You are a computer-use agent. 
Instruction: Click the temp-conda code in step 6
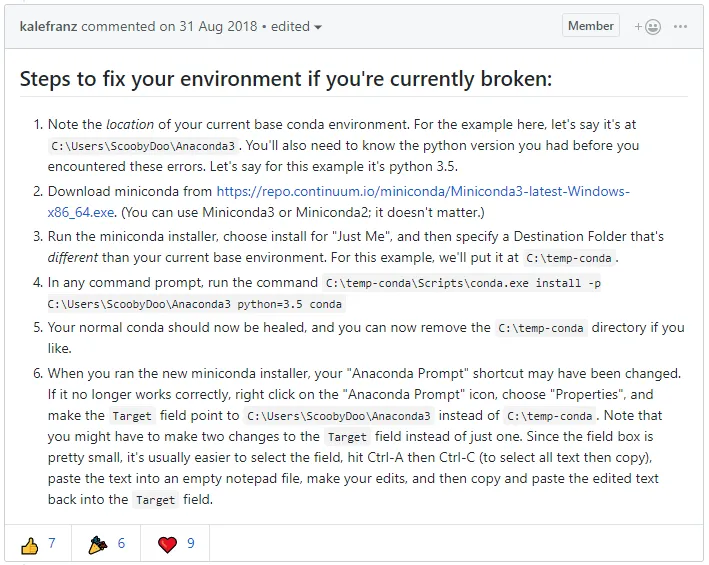coord(550,416)
